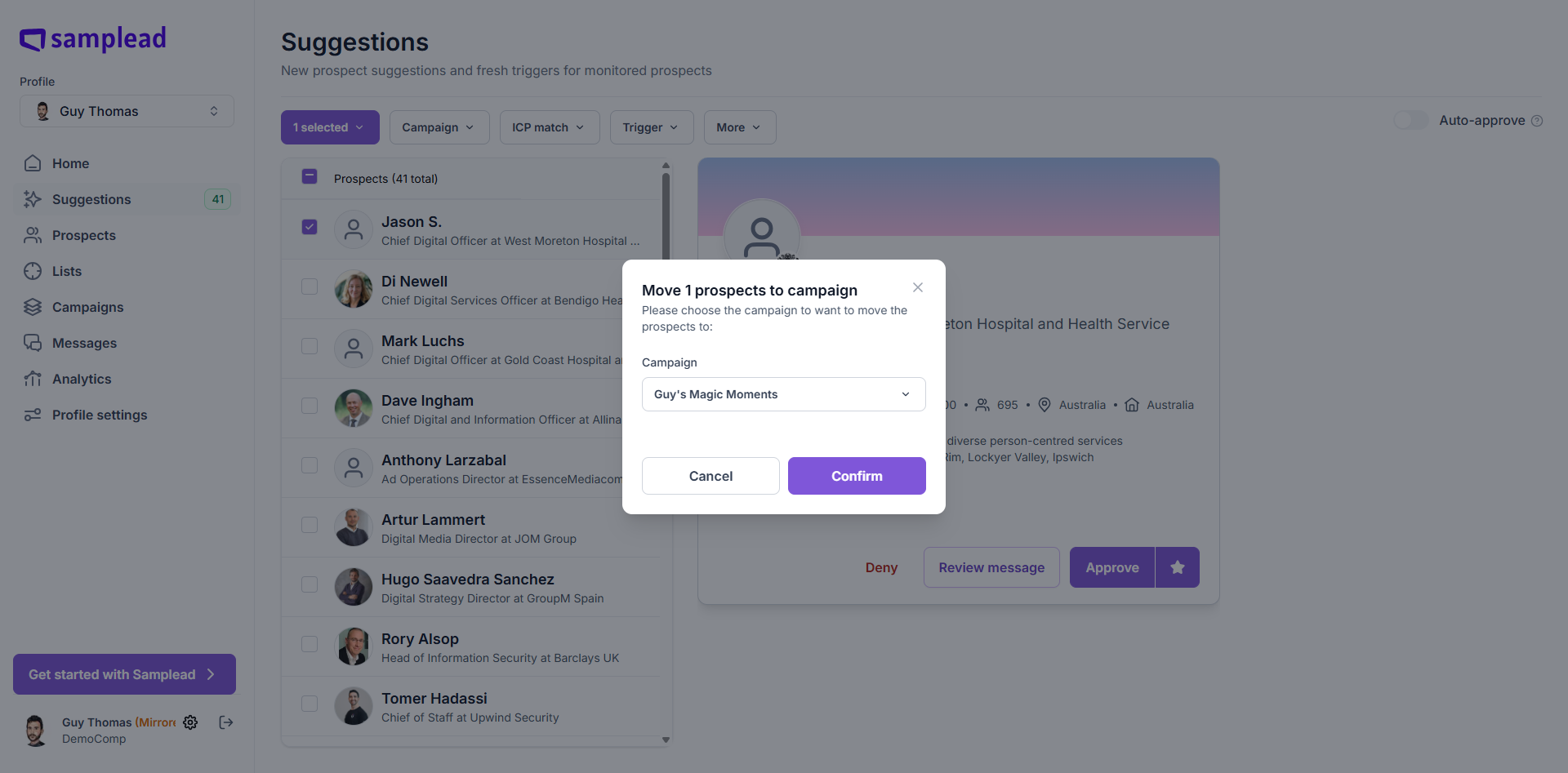Screen dimensions: 1568x773
Task: Expand the Guy Thomas profile selector
Action: (x=127, y=111)
